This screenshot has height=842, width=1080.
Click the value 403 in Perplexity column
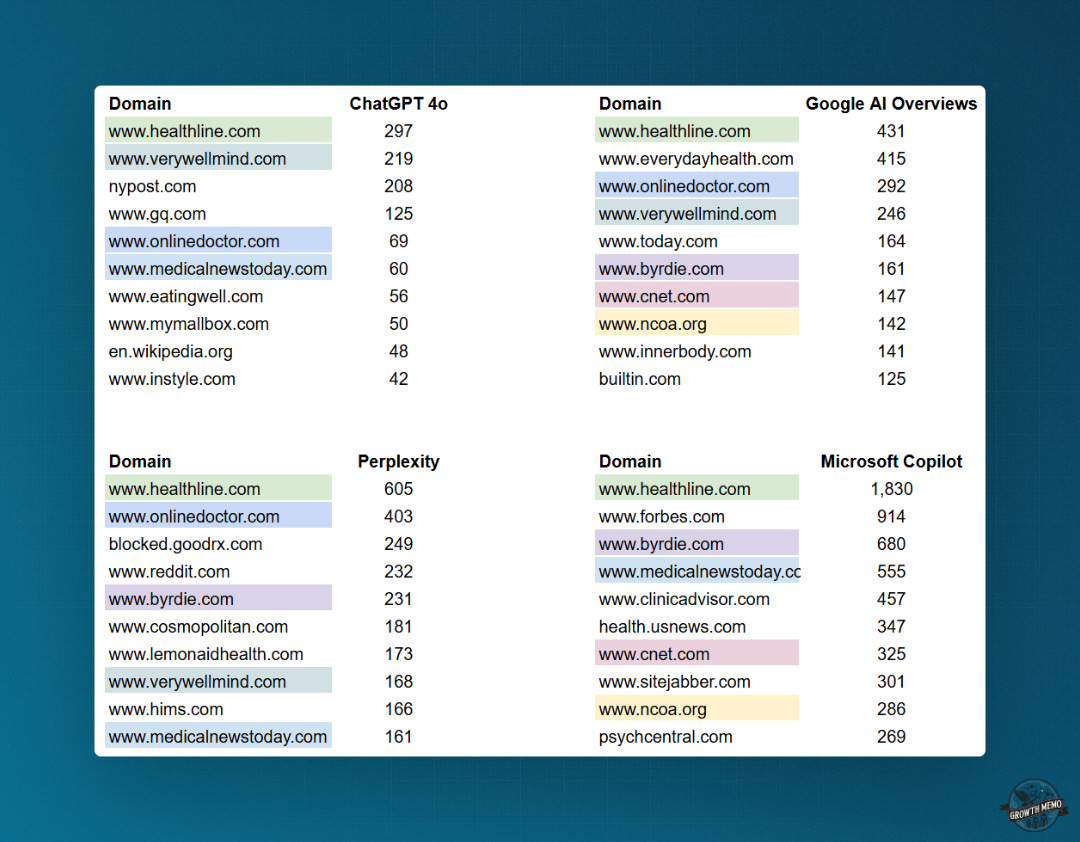point(398,517)
